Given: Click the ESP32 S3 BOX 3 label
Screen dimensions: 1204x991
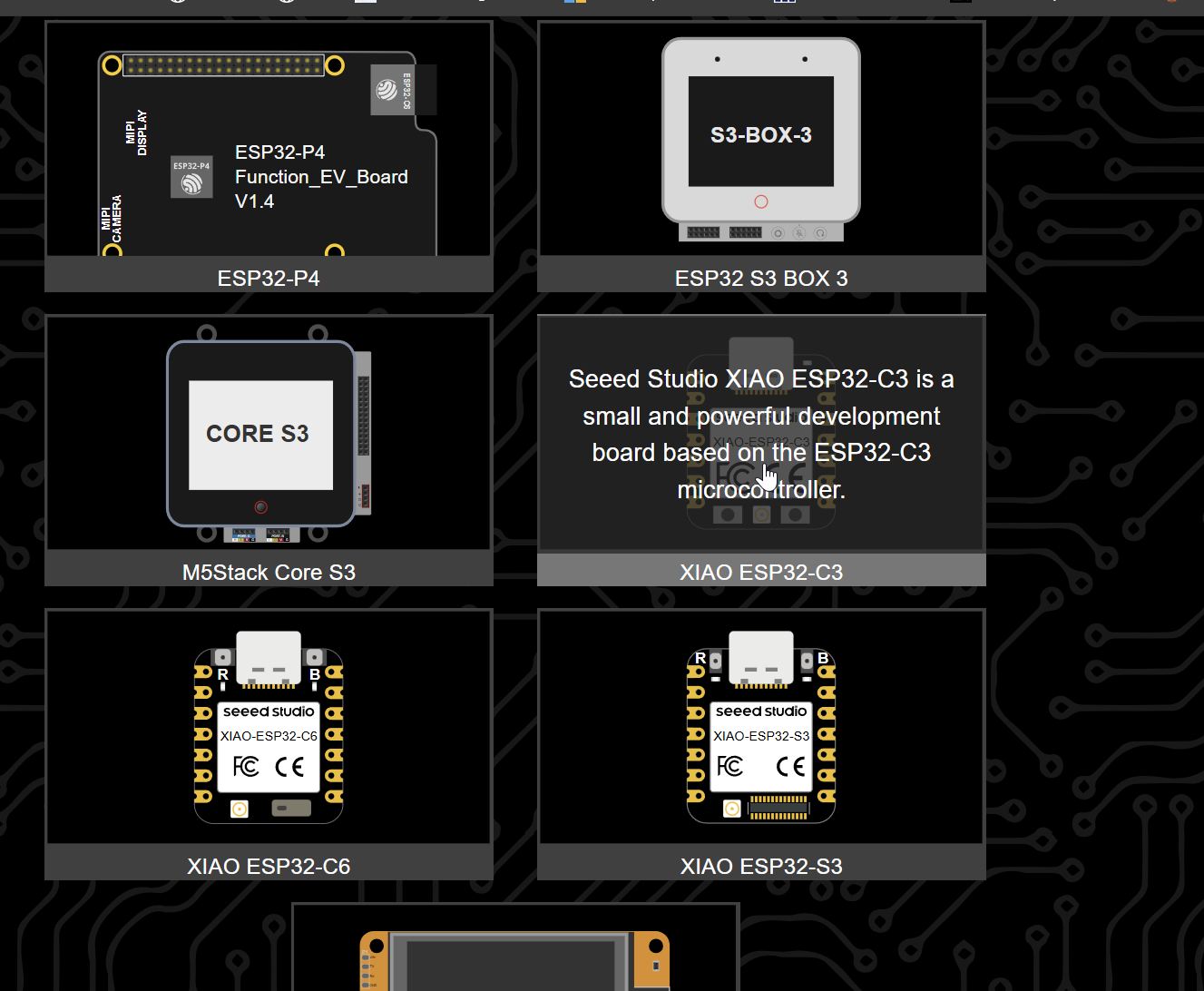Looking at the screenshot, I should coord(761,278).
